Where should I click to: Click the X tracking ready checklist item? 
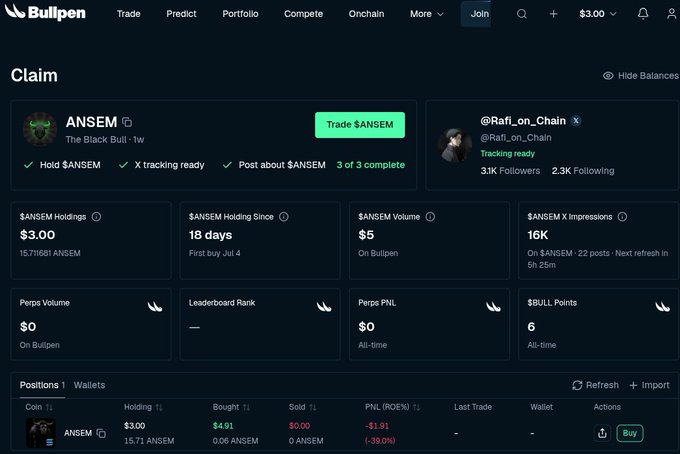point(161,165)
